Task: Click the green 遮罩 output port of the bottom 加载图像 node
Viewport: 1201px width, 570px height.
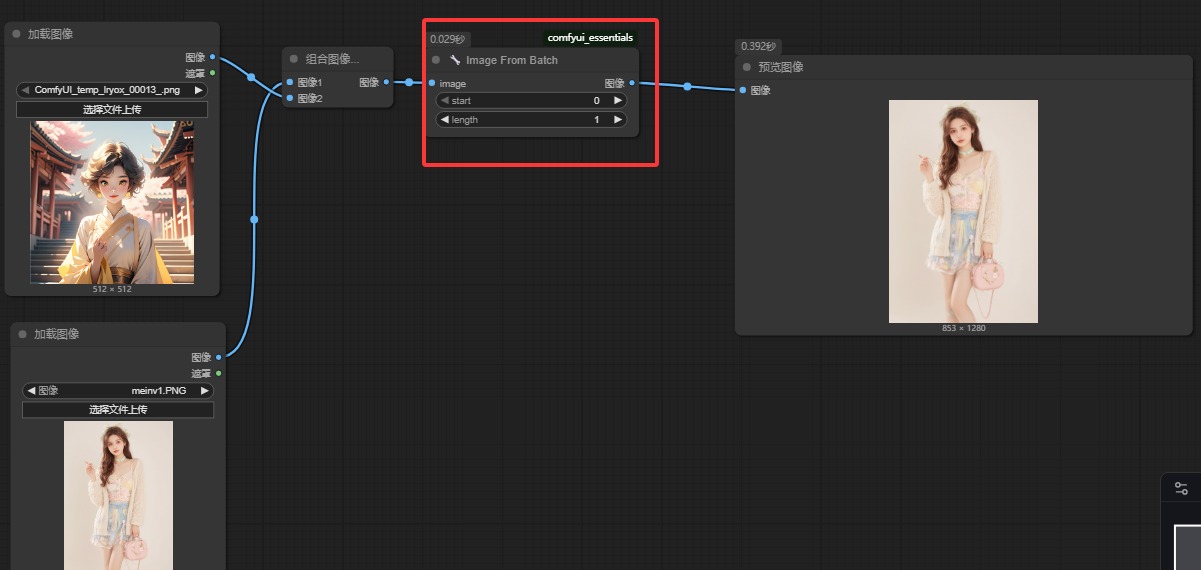Action: 219,373
